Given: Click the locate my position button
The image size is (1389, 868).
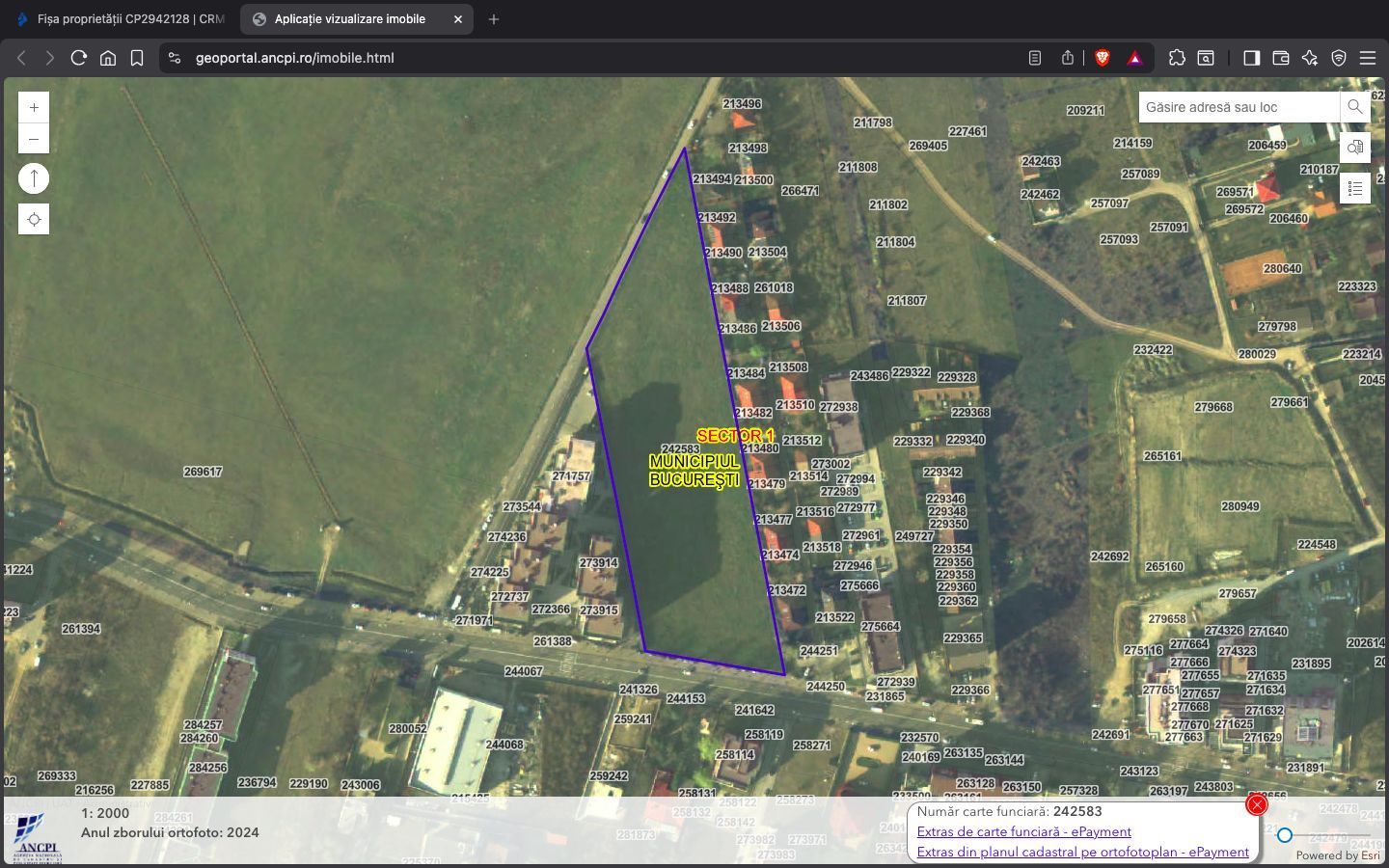Looking at the screenshot, I should click(x=34, y=220).
